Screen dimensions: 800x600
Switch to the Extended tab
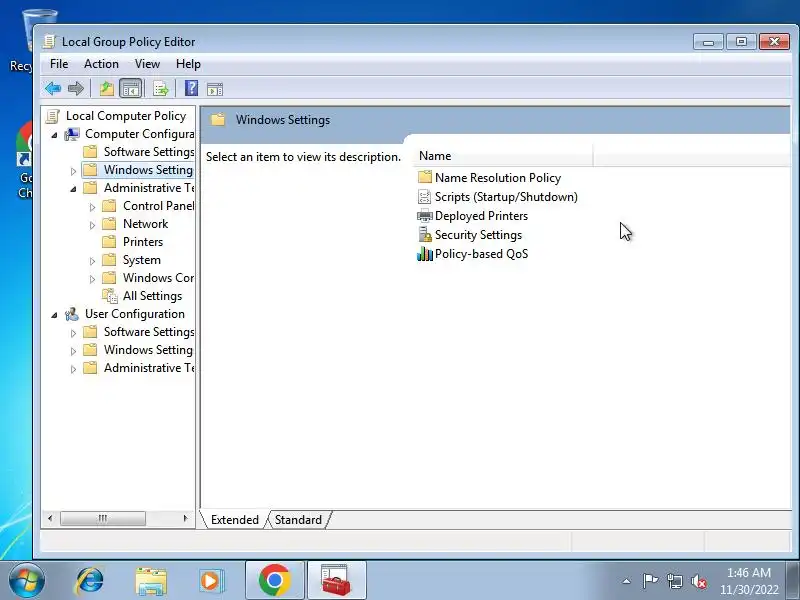point(235,520)
